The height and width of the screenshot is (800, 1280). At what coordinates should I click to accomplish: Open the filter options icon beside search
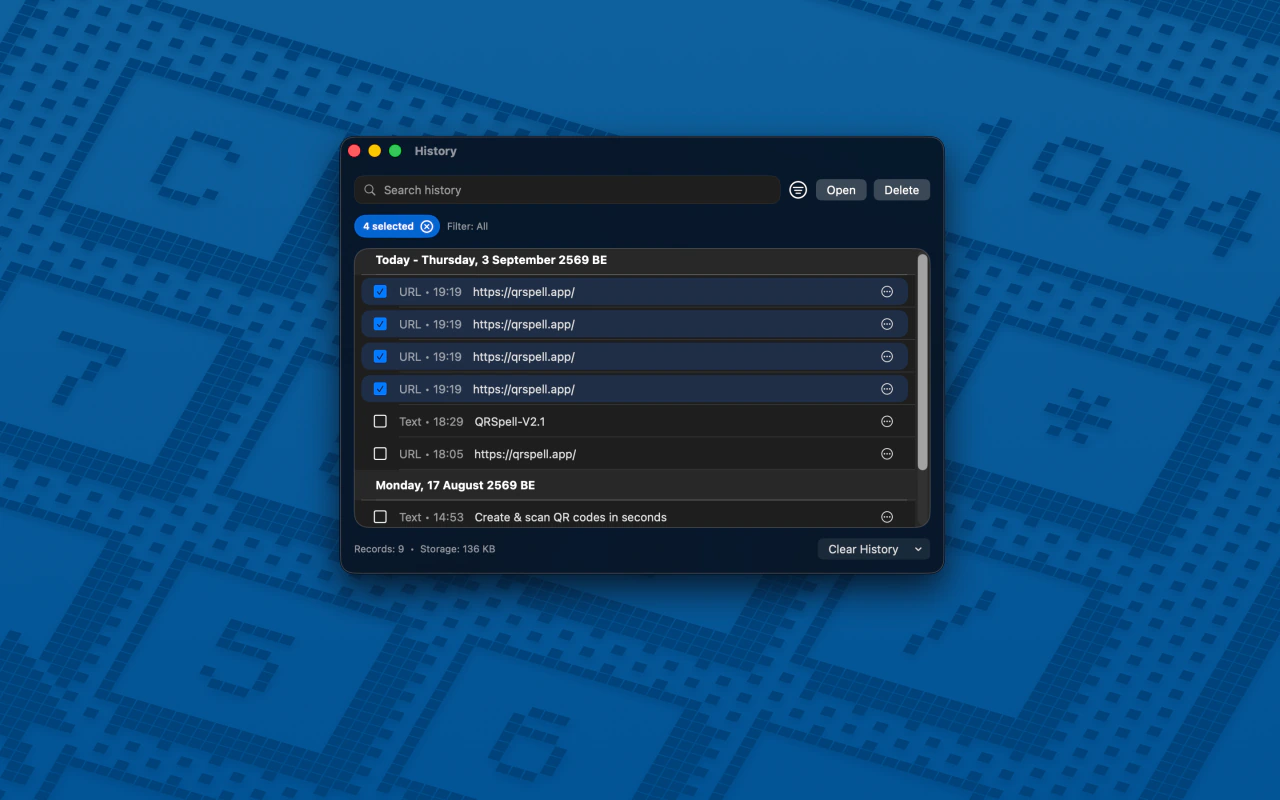point(798,190)
